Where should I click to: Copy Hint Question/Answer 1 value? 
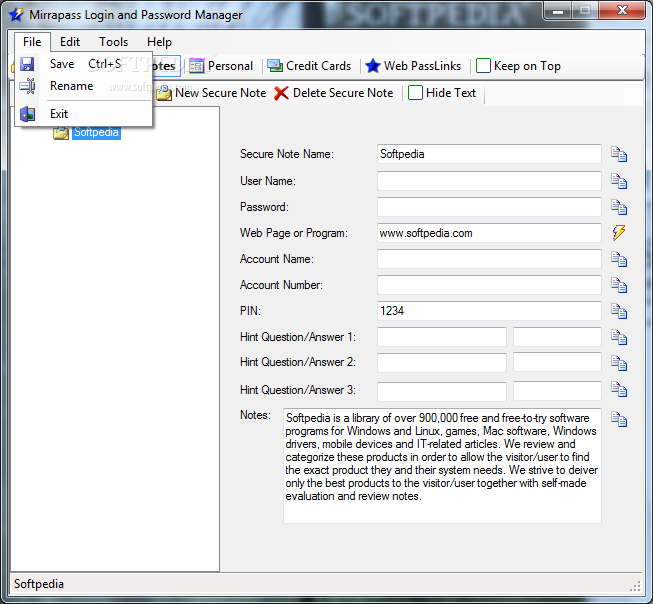click(x=619, y=337)
